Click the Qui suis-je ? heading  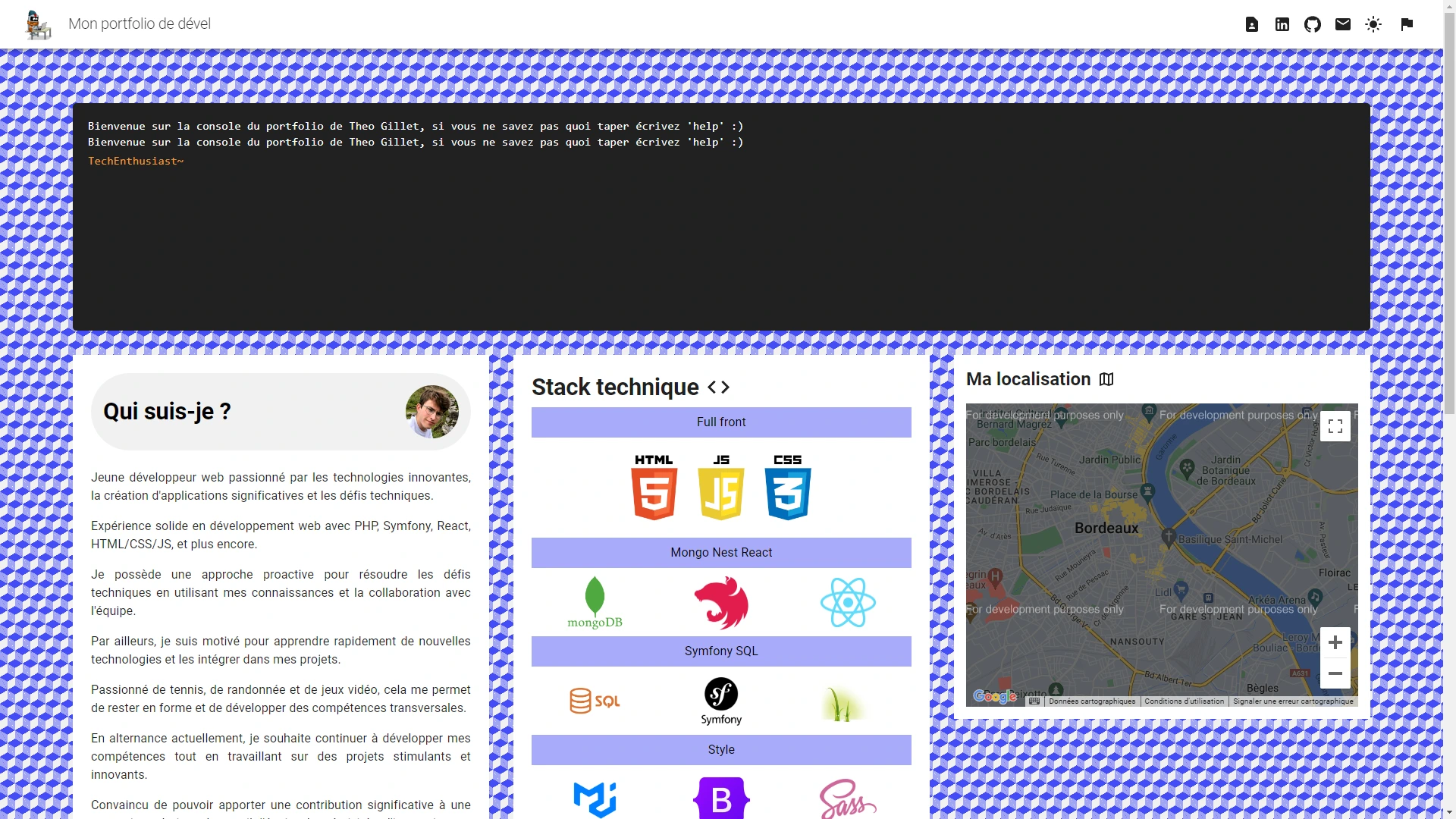pyautogui.click(x=167, y=412)
